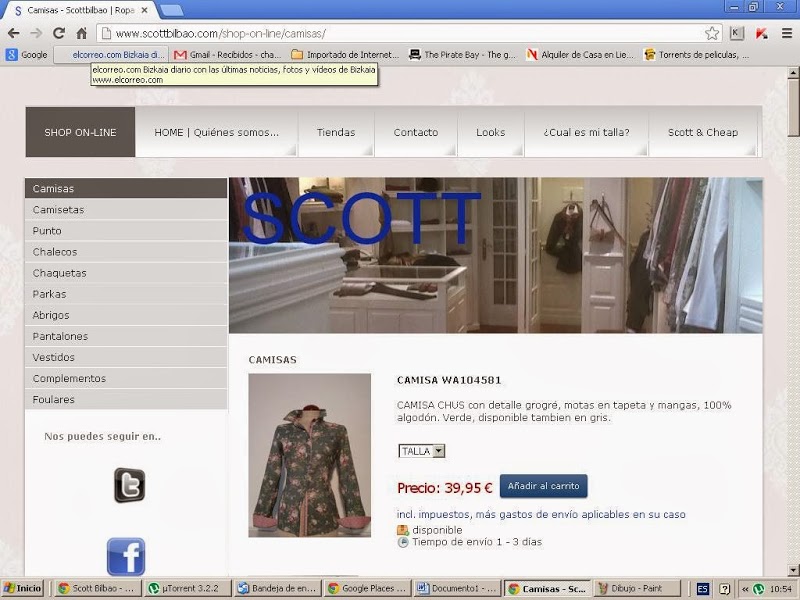Bookmark this page with the star icon

pos(712,34)
